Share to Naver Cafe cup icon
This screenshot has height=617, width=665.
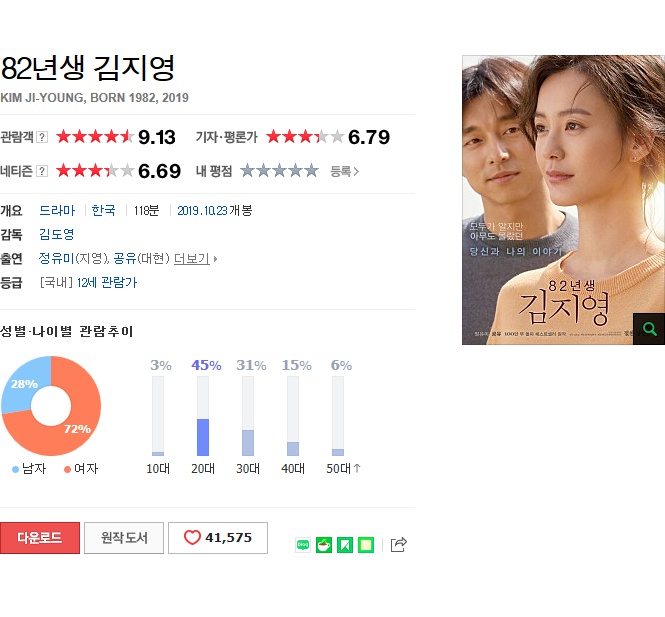pyautogui.click(x=324, y=544)
